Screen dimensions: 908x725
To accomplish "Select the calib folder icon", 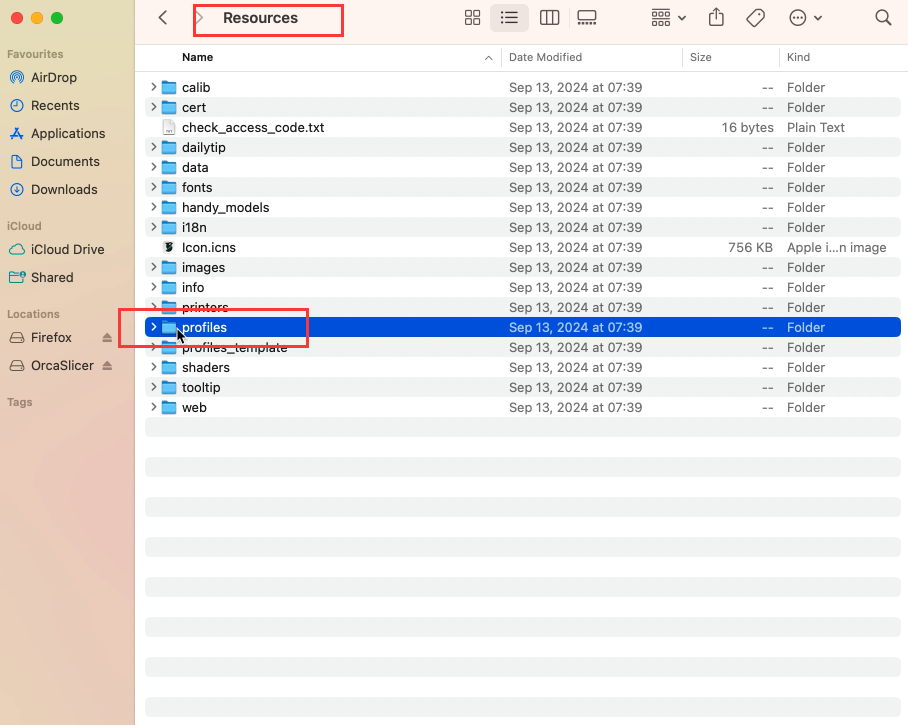I will (x=169, y=87).
